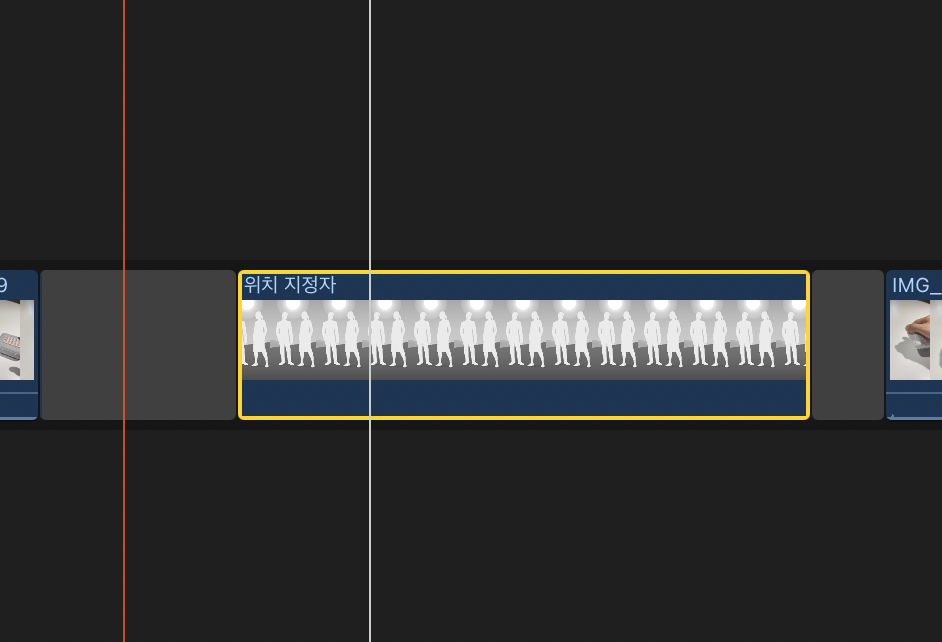Select the "위치 지정자" clip title
The width and height of the screenshot is (942, 642).
[290, 285]
